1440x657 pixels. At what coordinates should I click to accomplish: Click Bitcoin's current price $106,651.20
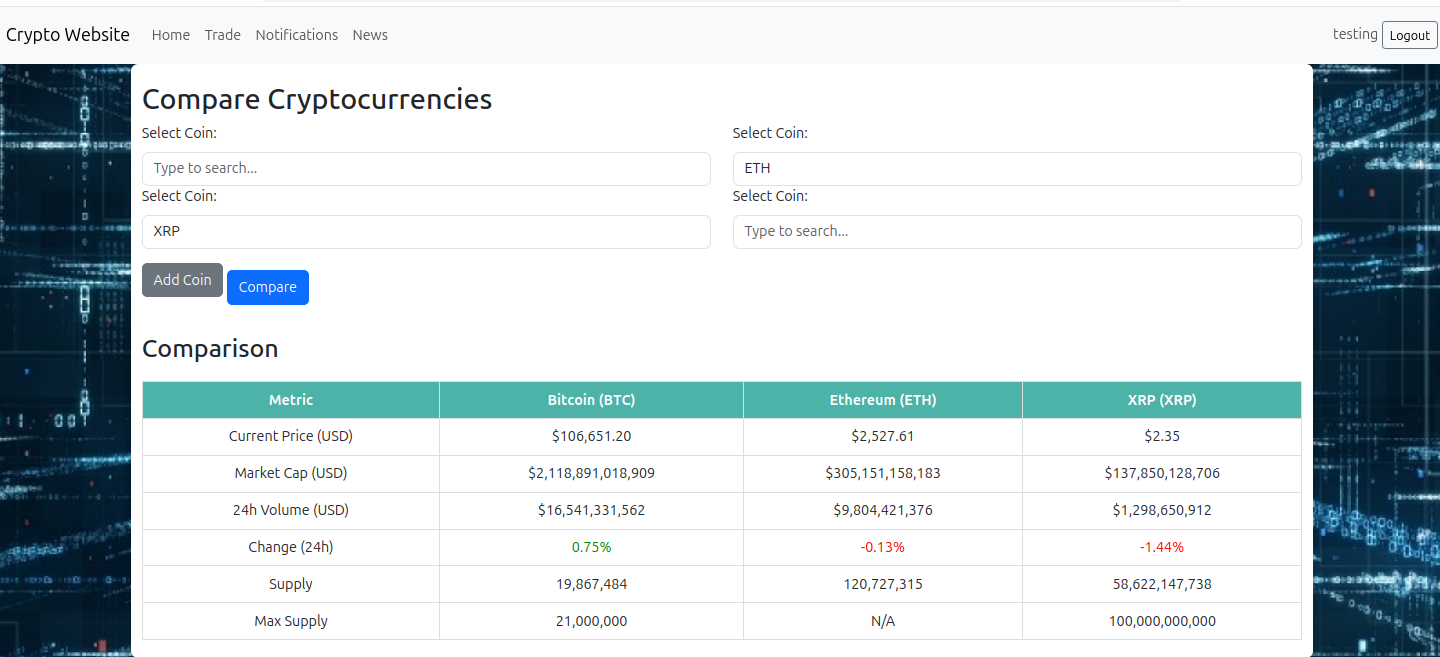tap(591, 437)
